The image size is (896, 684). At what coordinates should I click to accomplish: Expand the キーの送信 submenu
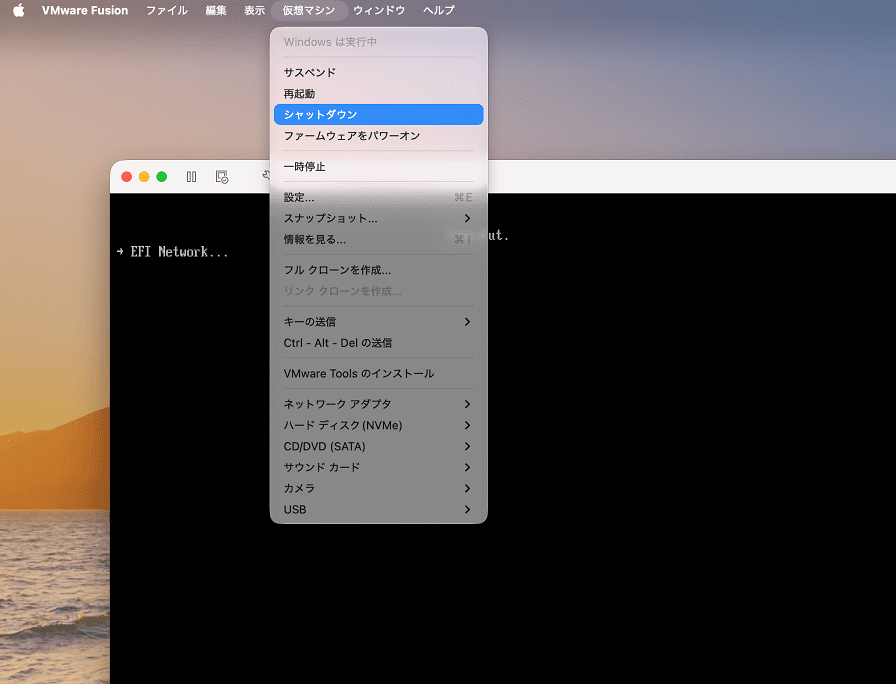pos(379,322)
